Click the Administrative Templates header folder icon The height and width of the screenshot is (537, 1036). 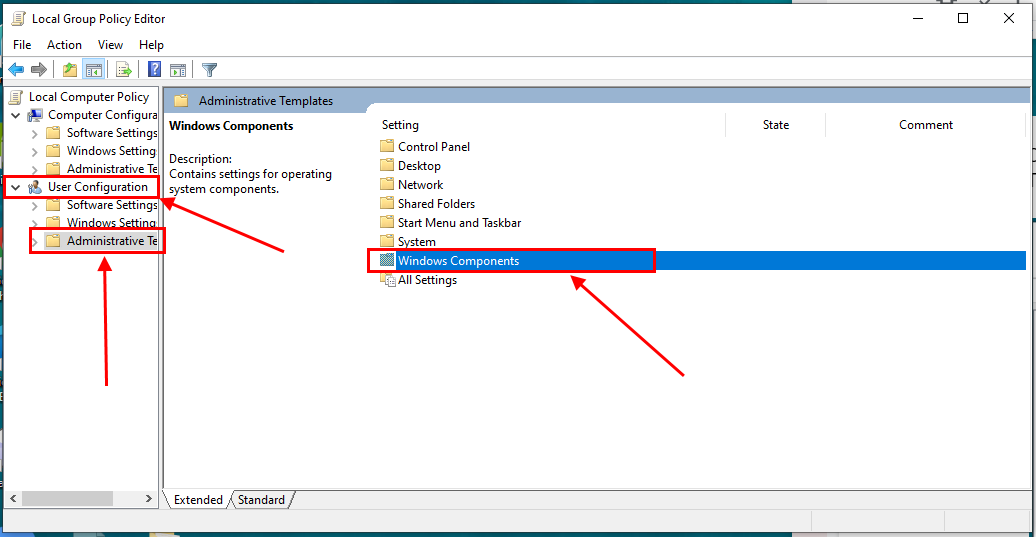coord(181,100)
